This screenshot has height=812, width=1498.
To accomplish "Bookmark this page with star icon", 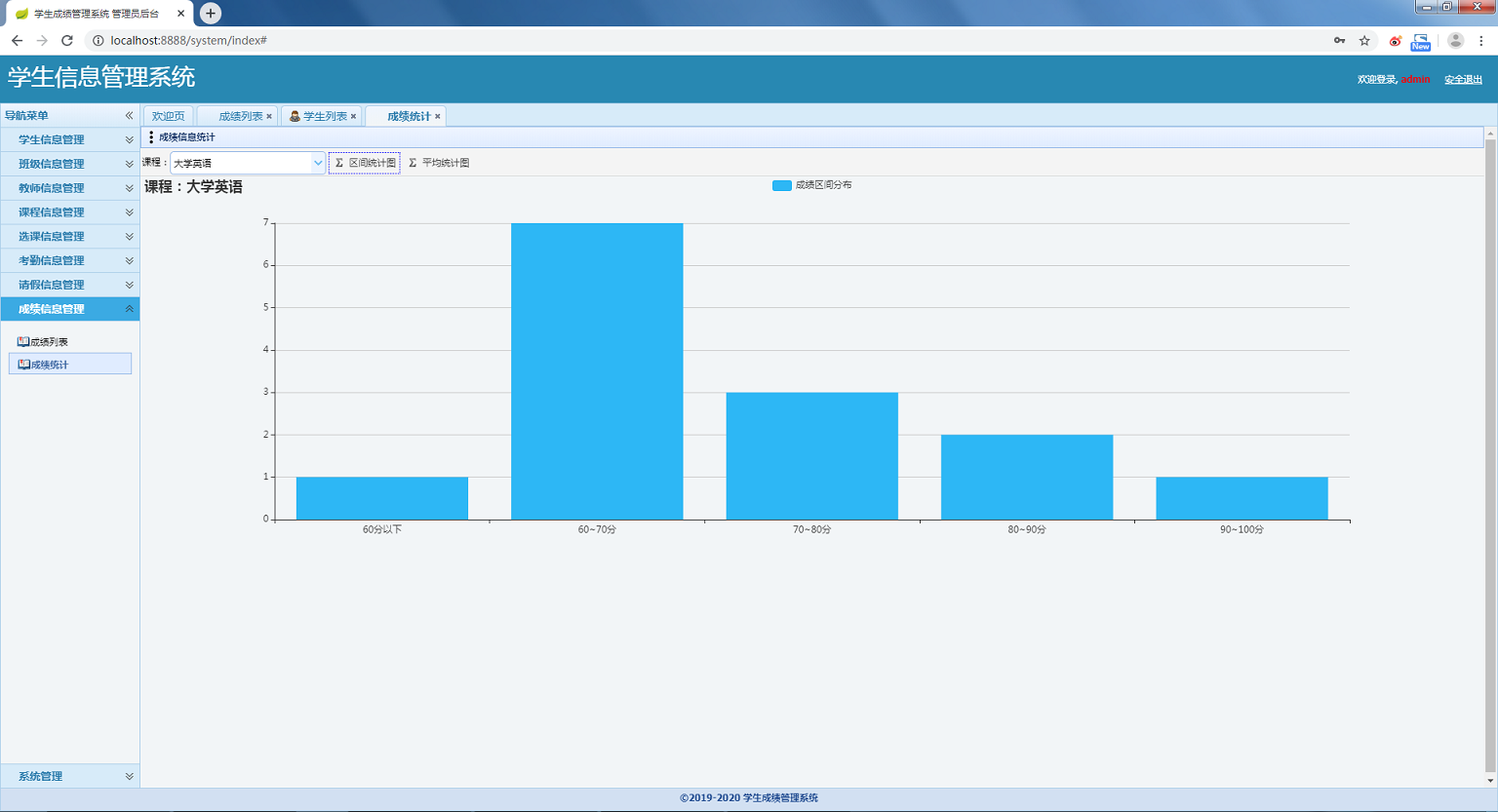I will click(x=1364, y=40).
